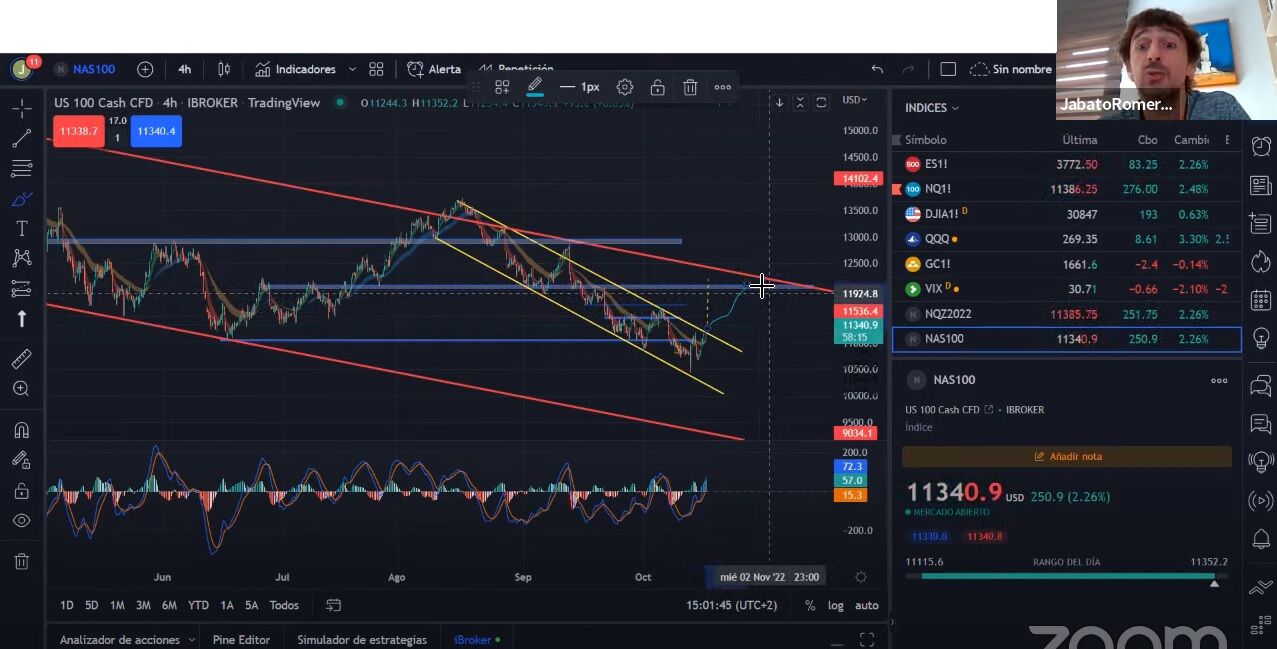Open the candlestick chart type selector
Image resolution: width=1277 pixels, height=649 pixels.
(x=224, y=69)
